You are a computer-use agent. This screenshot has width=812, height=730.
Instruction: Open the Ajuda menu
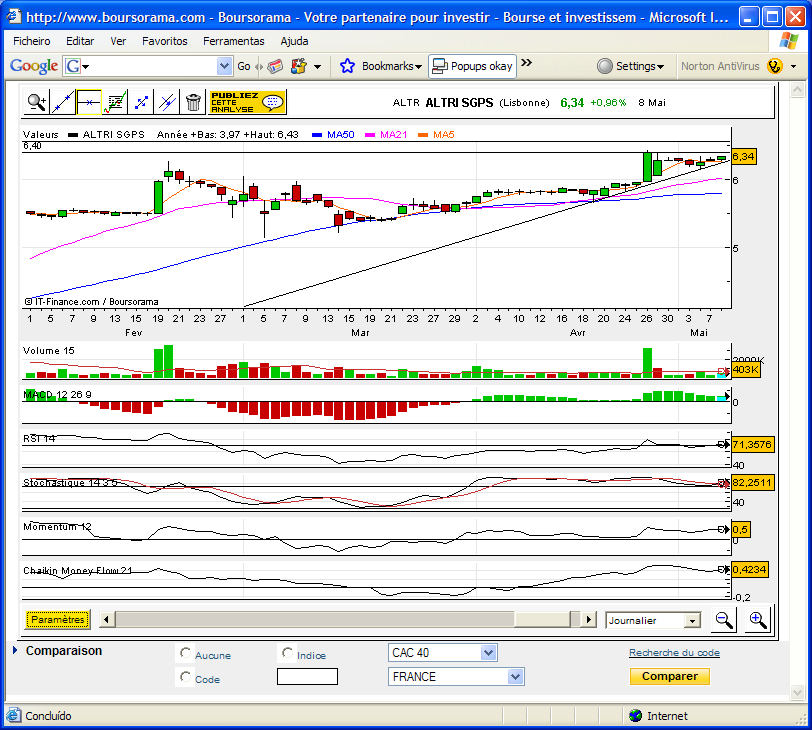click(294, 41)
